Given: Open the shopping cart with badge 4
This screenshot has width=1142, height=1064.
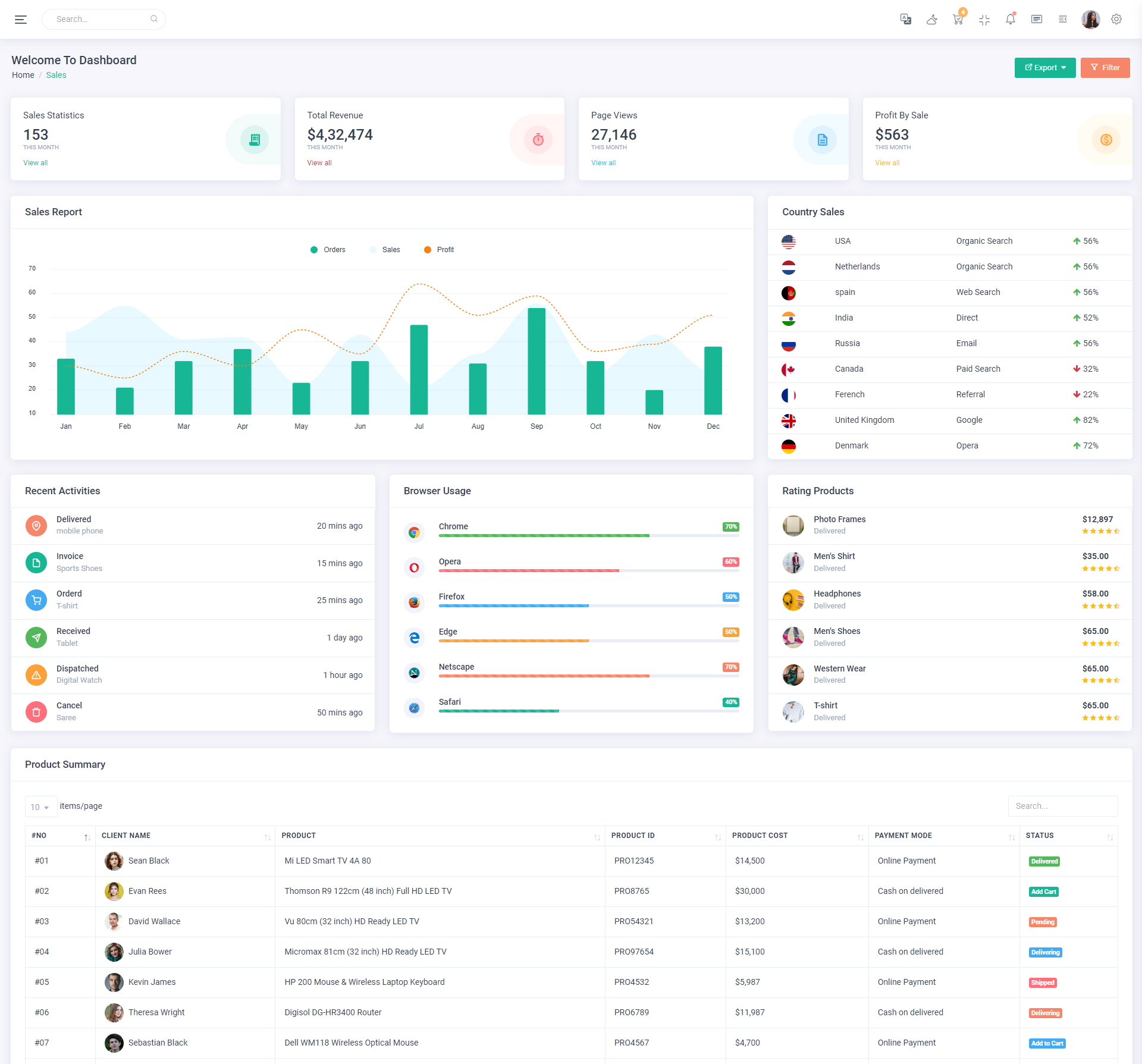Looking at the screenshot, I should [958, 20].
